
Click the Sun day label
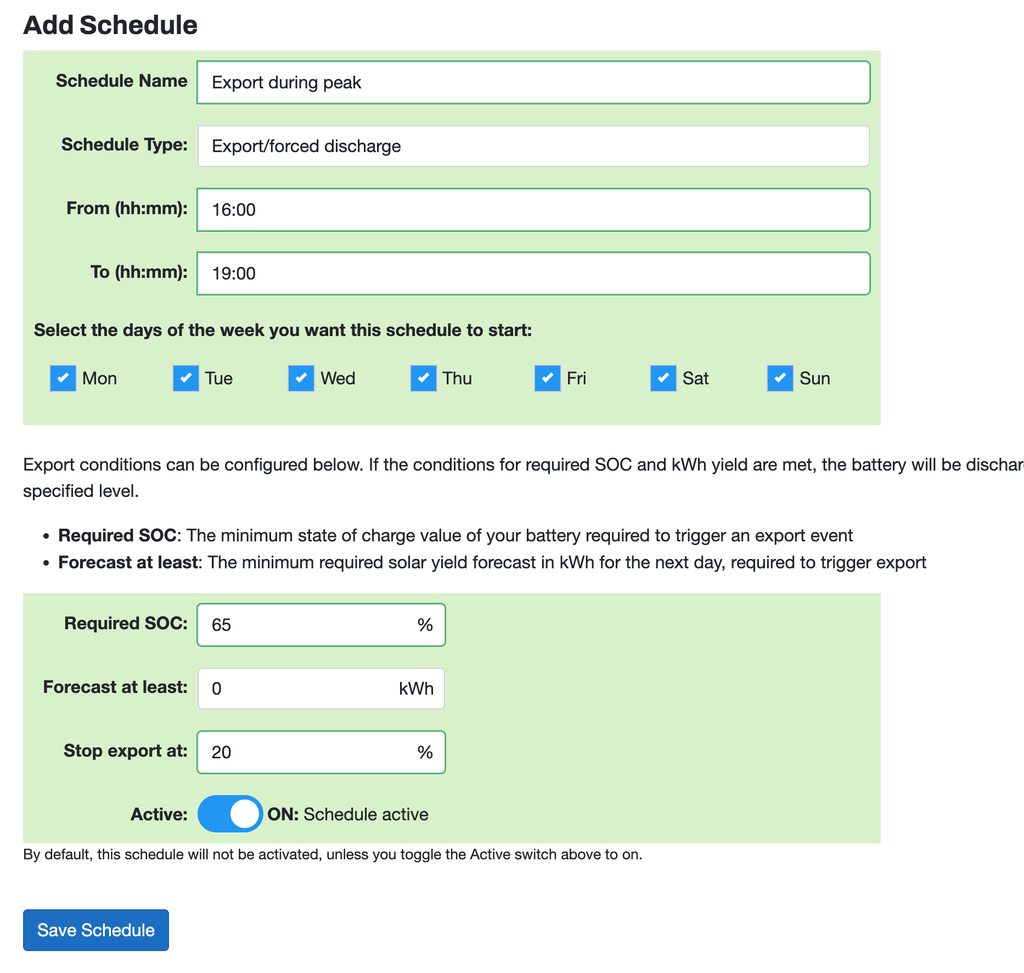click(815, 378)
